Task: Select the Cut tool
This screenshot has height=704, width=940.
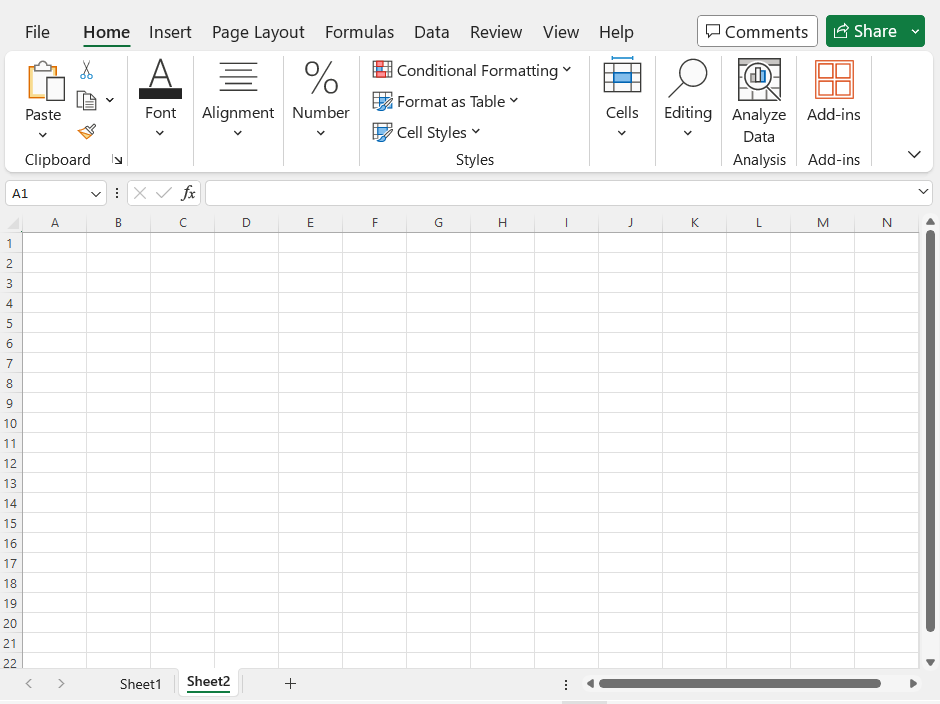Action: [x=86, y=70]
